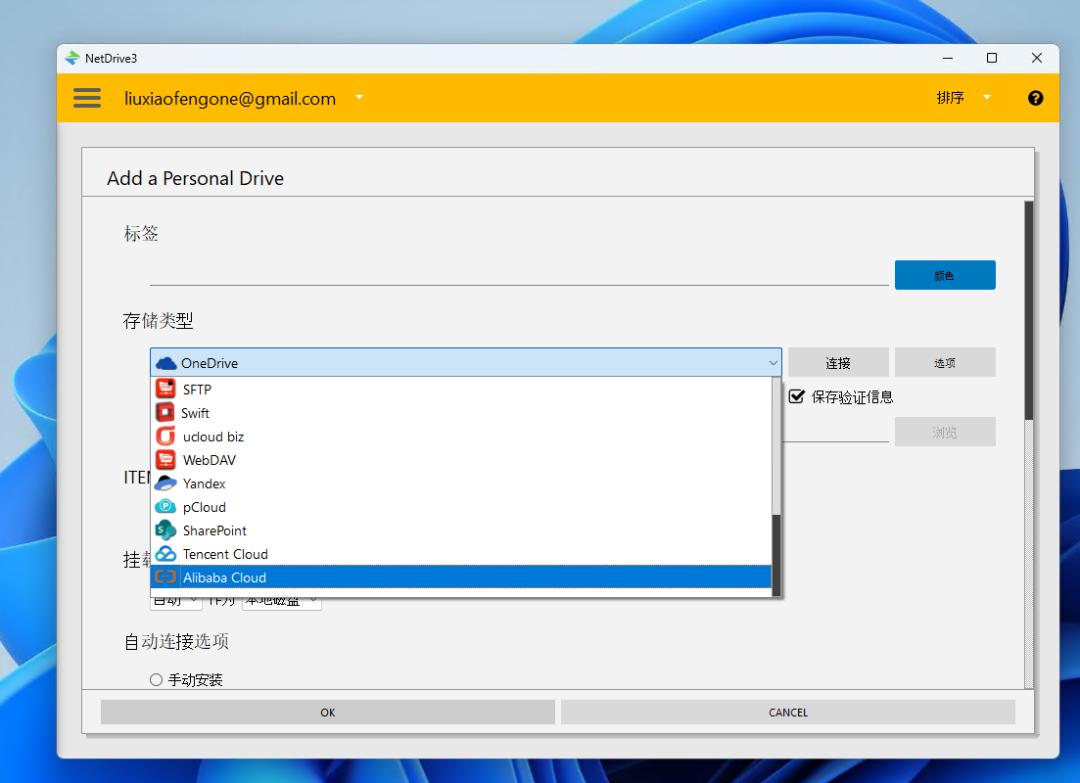Open the 排序 sort dropdown
The height and width of the screenshot is (783, 1080).
click(963, 98)
